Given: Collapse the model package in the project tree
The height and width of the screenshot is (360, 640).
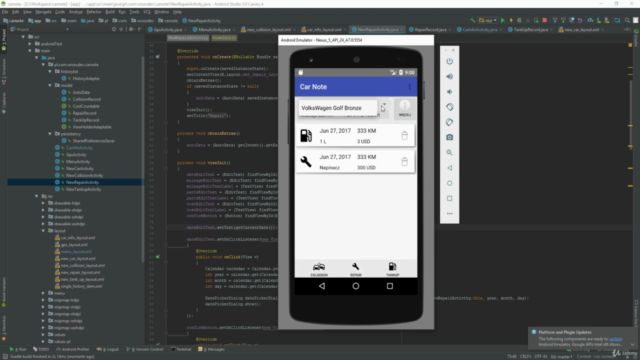Looking at the screenshot, I should [50, 85].
